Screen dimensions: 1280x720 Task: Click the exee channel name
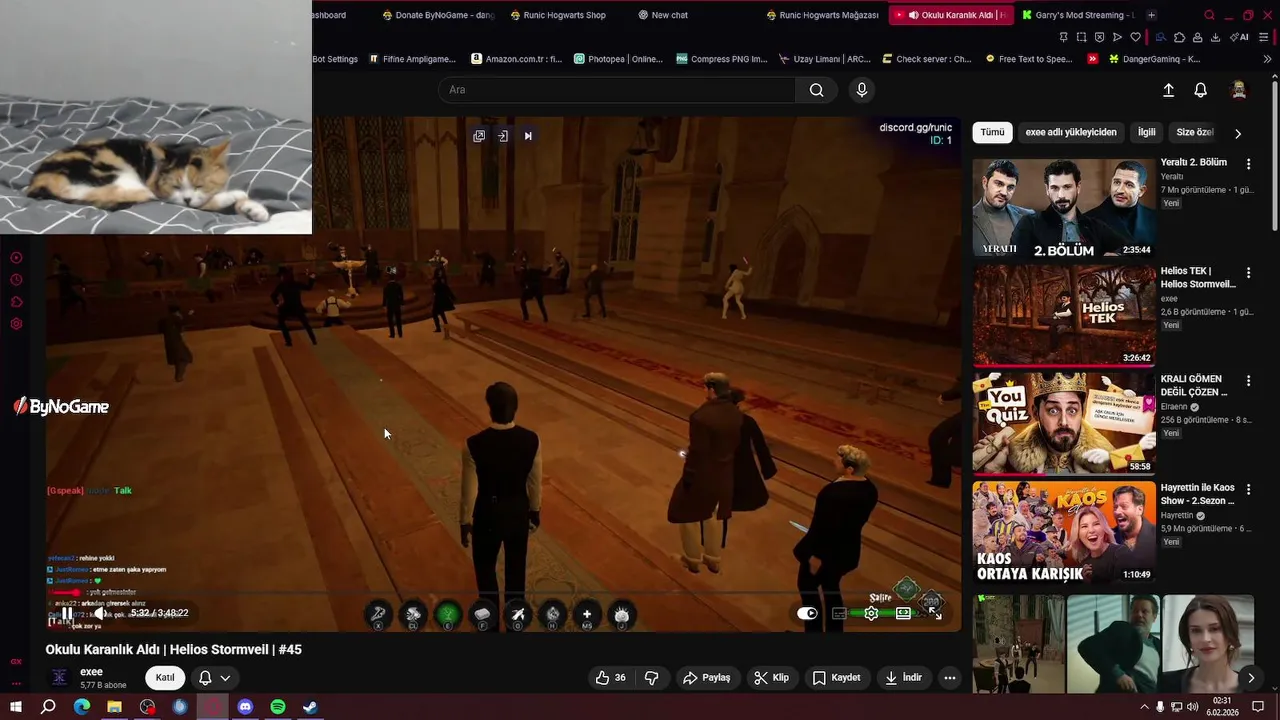tap(91, 671)
